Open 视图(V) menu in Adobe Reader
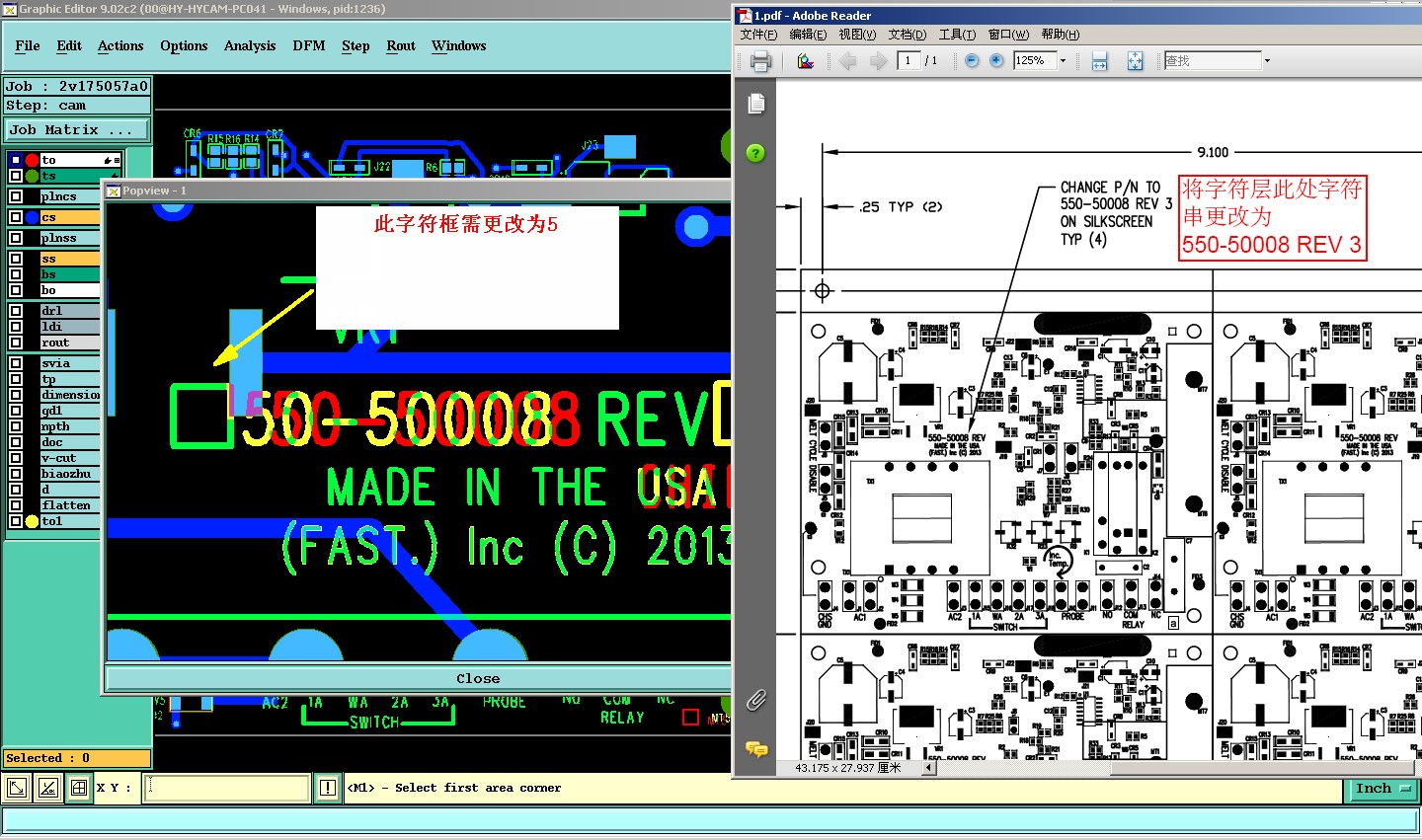1422x840 pixels. (857, 35)
